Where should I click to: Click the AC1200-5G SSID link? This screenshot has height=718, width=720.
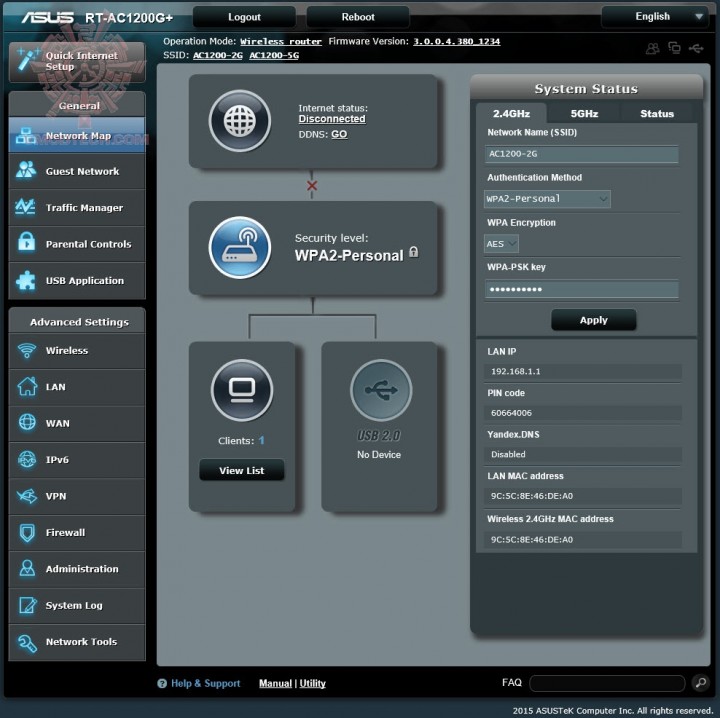(x=274, y=55)
